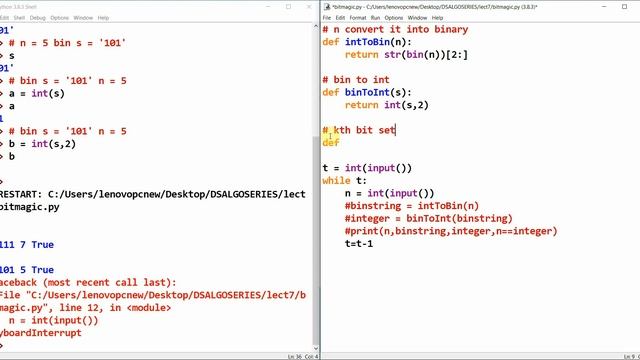The image size is (640, 360).
Task: Click 'n = int(input())' in the Shell traceback
Action: (x=53, y=320)
